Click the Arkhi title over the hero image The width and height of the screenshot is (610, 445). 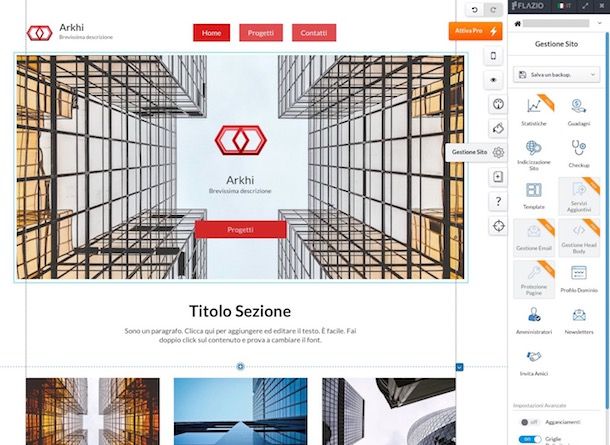point(240,180)
